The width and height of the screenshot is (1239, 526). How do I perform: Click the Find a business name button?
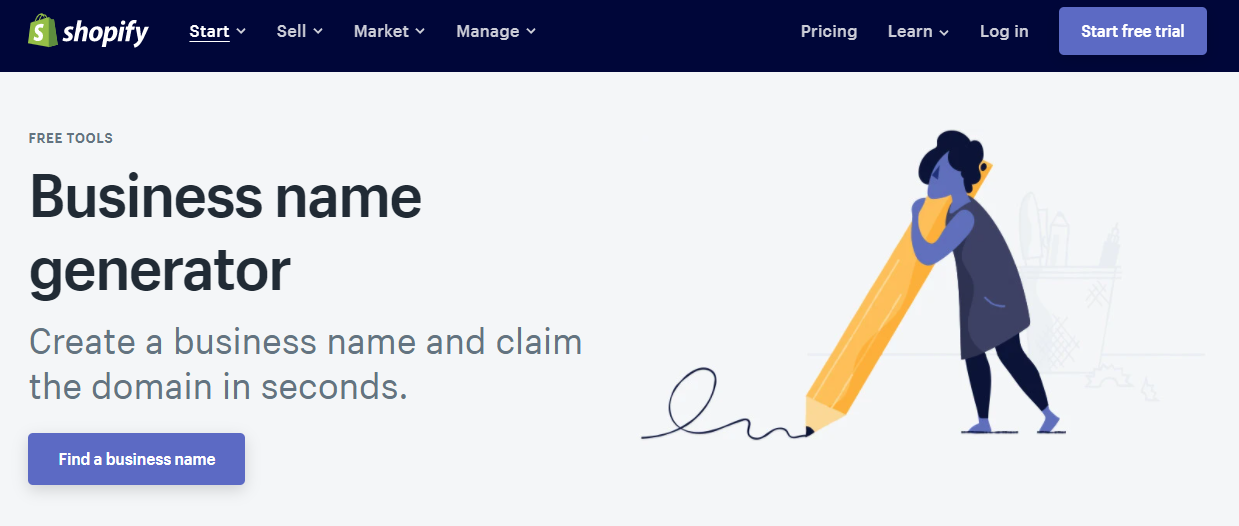[x=136, y=459]
